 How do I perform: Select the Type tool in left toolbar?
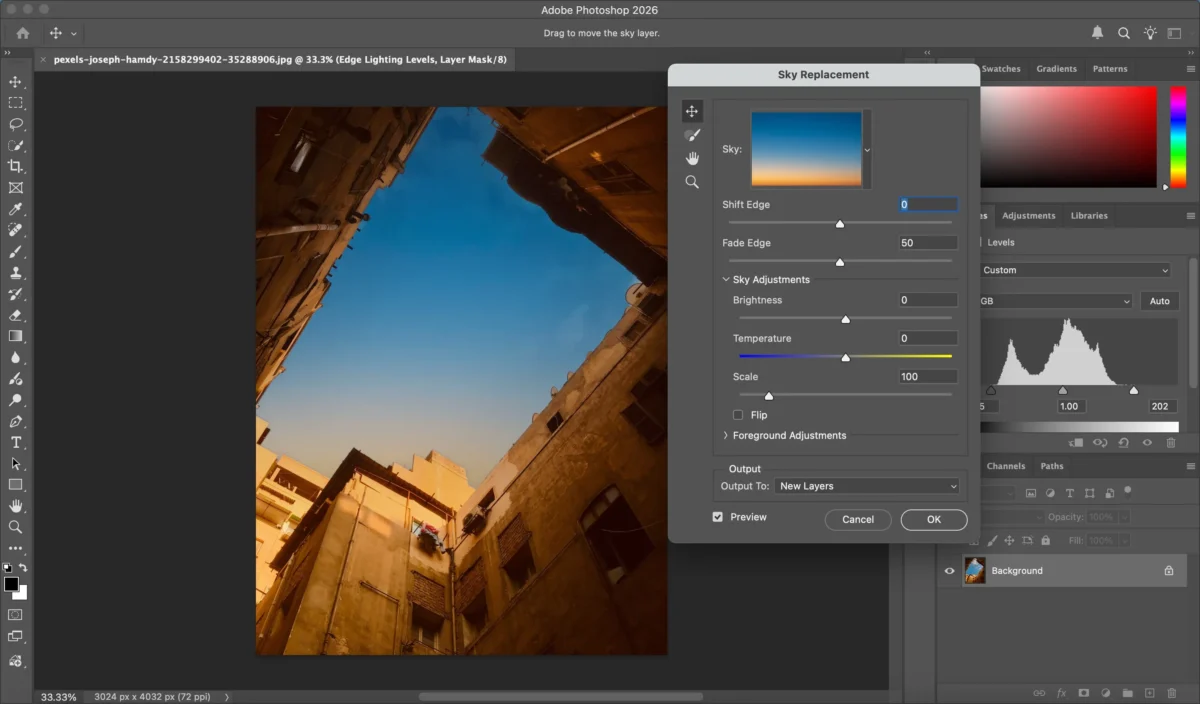coord(15,442)
